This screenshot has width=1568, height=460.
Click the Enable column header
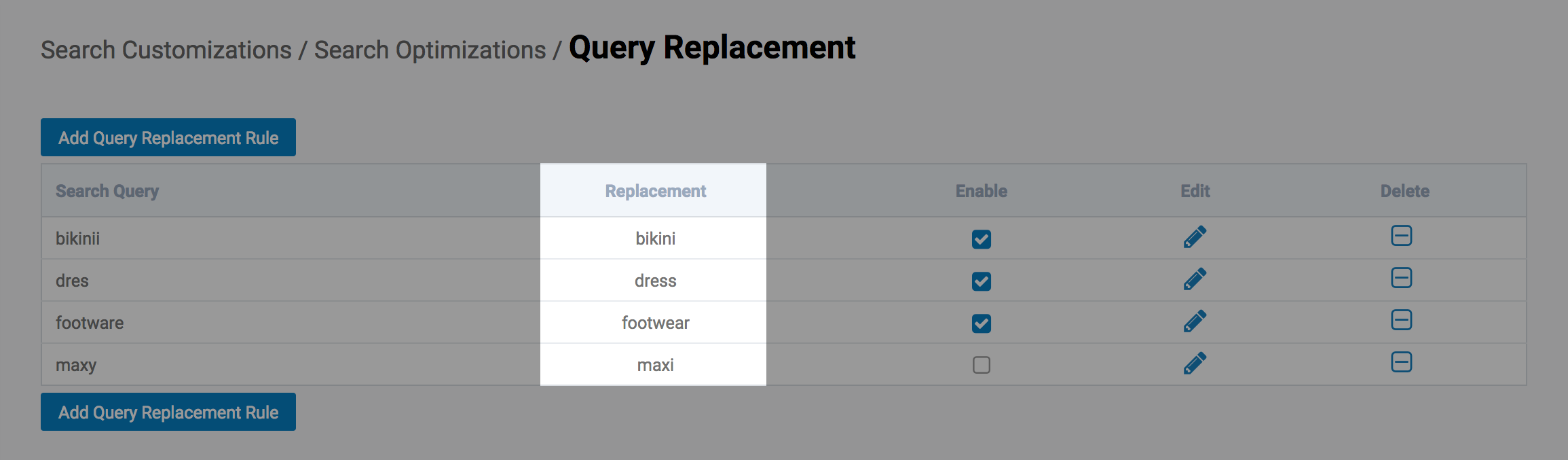[x=981, y=192]
